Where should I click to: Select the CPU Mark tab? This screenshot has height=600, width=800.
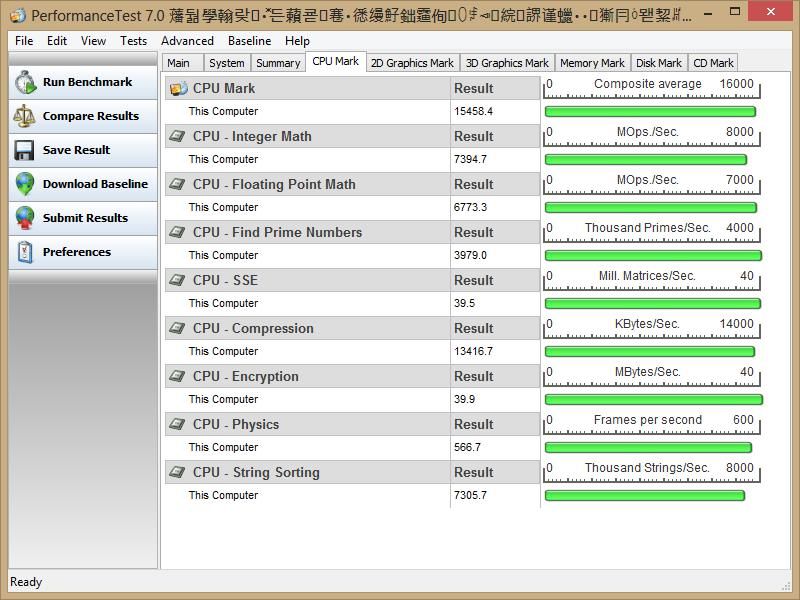point(336,62)
